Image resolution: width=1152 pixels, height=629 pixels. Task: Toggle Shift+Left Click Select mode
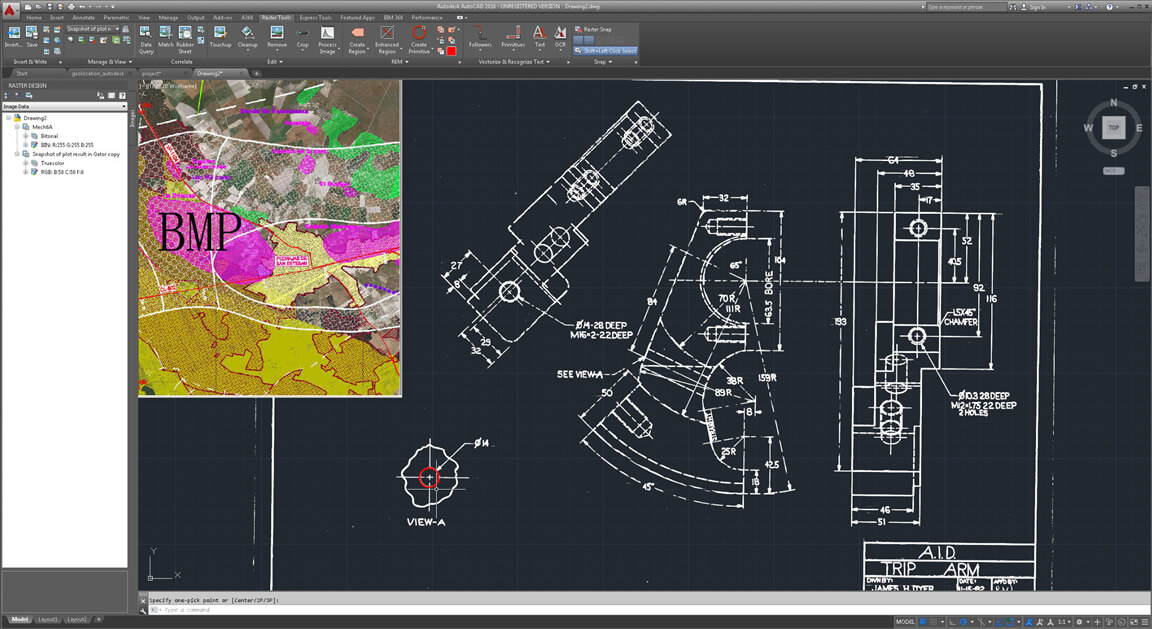[605, 50]
